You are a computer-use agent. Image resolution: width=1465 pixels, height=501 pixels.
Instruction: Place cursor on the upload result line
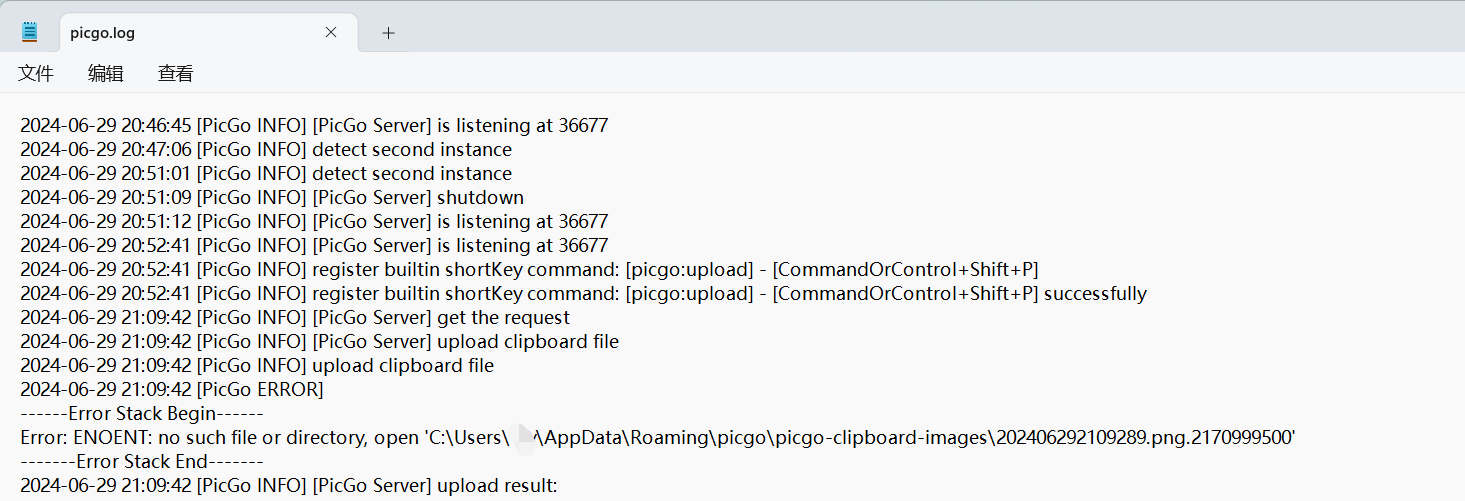pos(288,485)
